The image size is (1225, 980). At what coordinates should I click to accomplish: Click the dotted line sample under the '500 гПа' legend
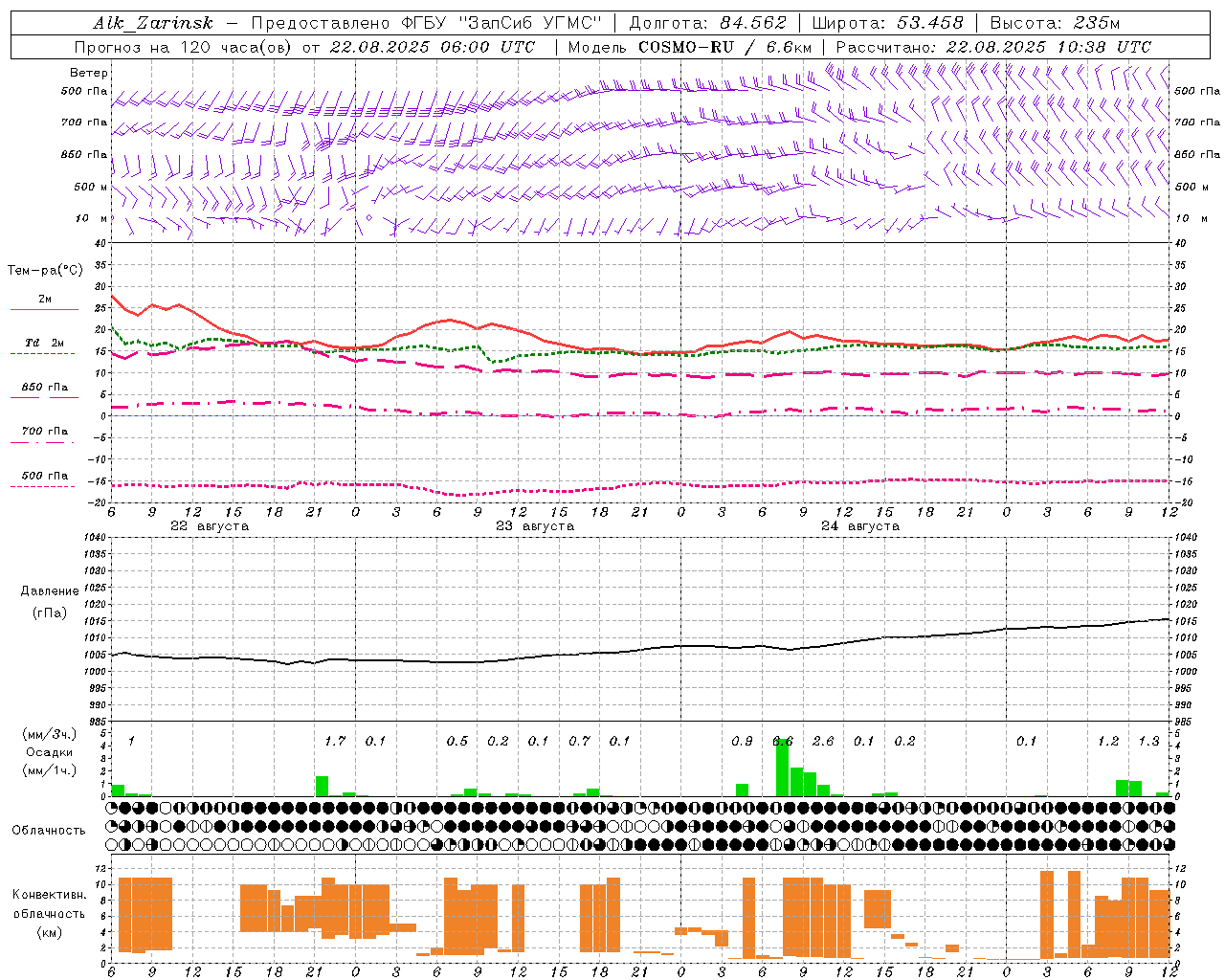click(42, 486)
